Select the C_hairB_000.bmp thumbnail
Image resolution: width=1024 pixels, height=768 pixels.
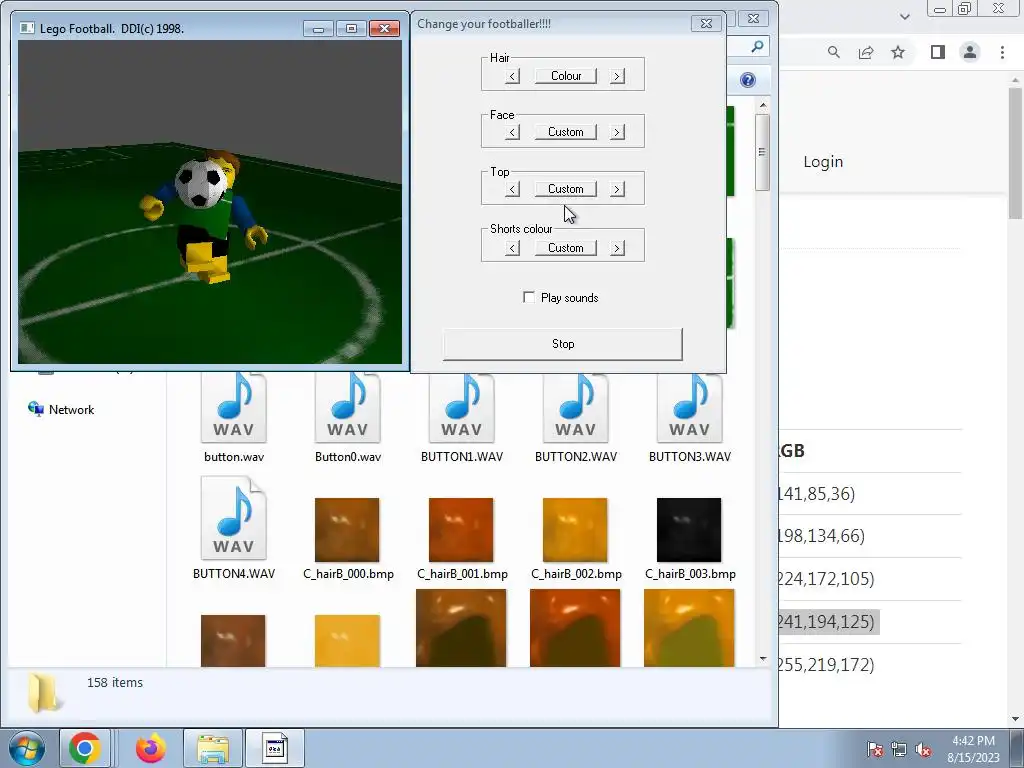pos(347,530)
